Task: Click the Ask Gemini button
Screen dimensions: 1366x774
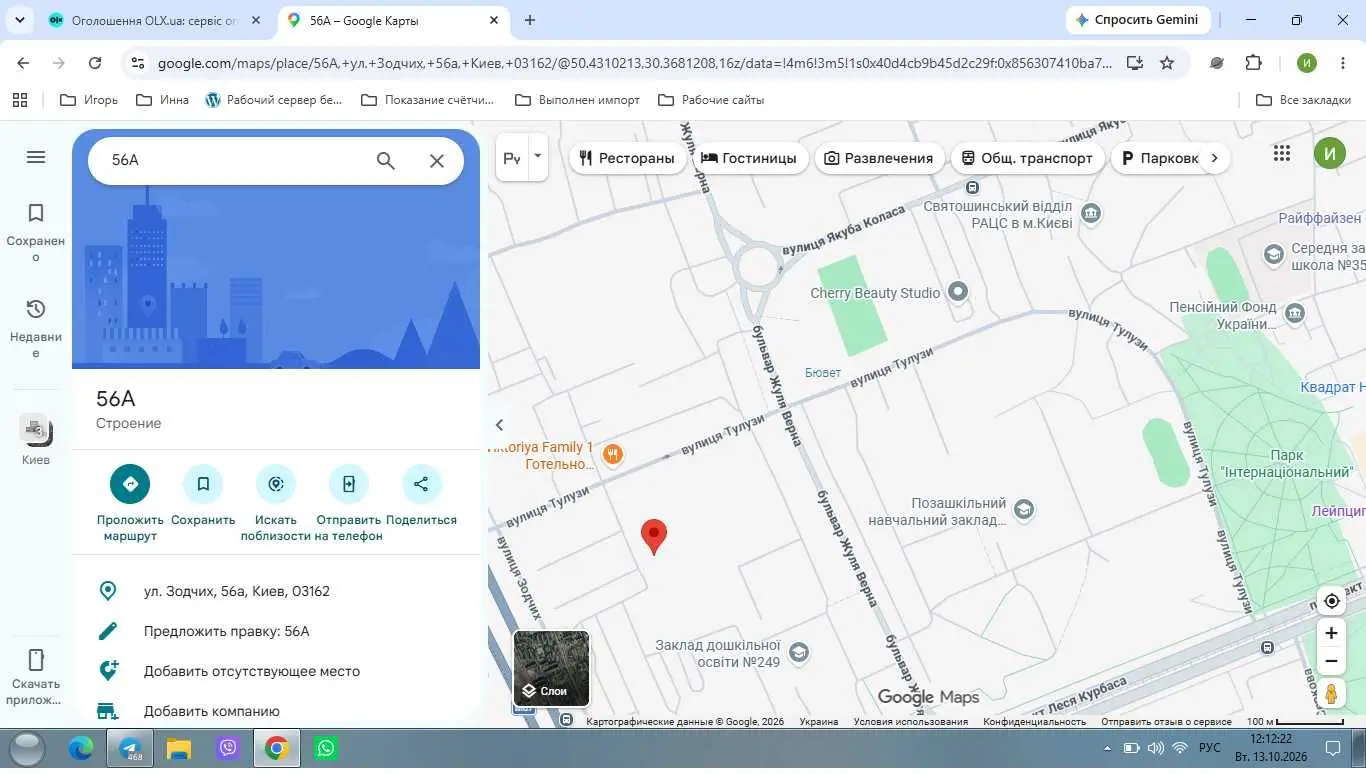Action: (x=1139, y=20)
